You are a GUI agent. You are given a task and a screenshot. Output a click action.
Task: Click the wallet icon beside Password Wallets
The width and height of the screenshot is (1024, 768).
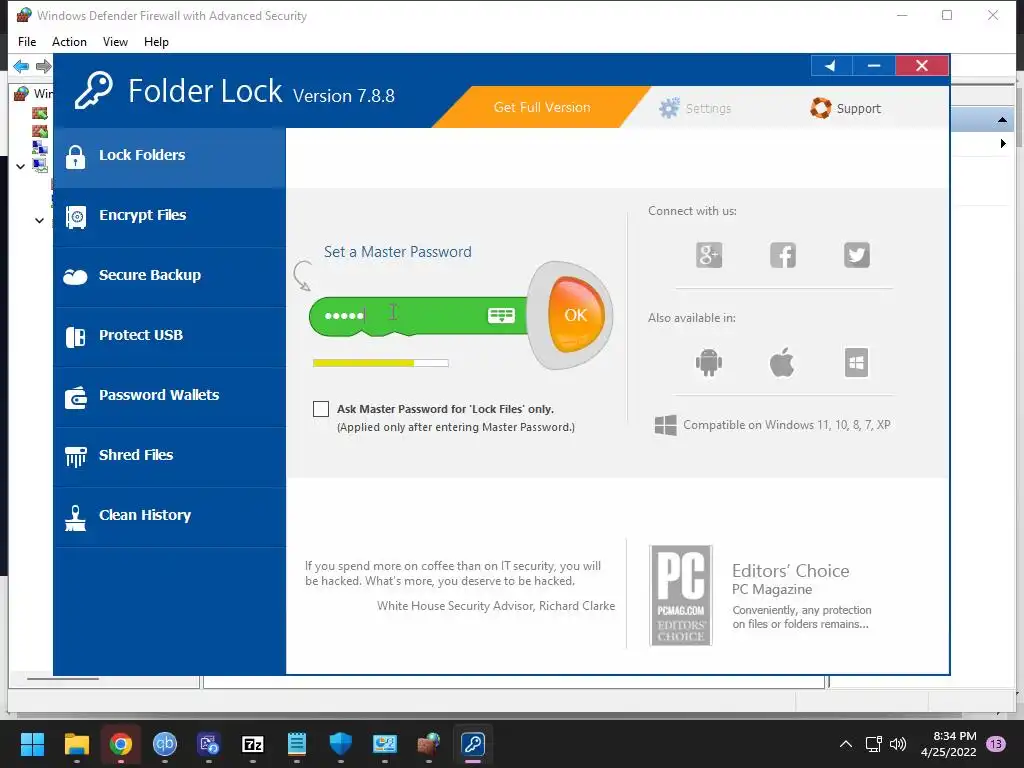click(x=76, y=397)
